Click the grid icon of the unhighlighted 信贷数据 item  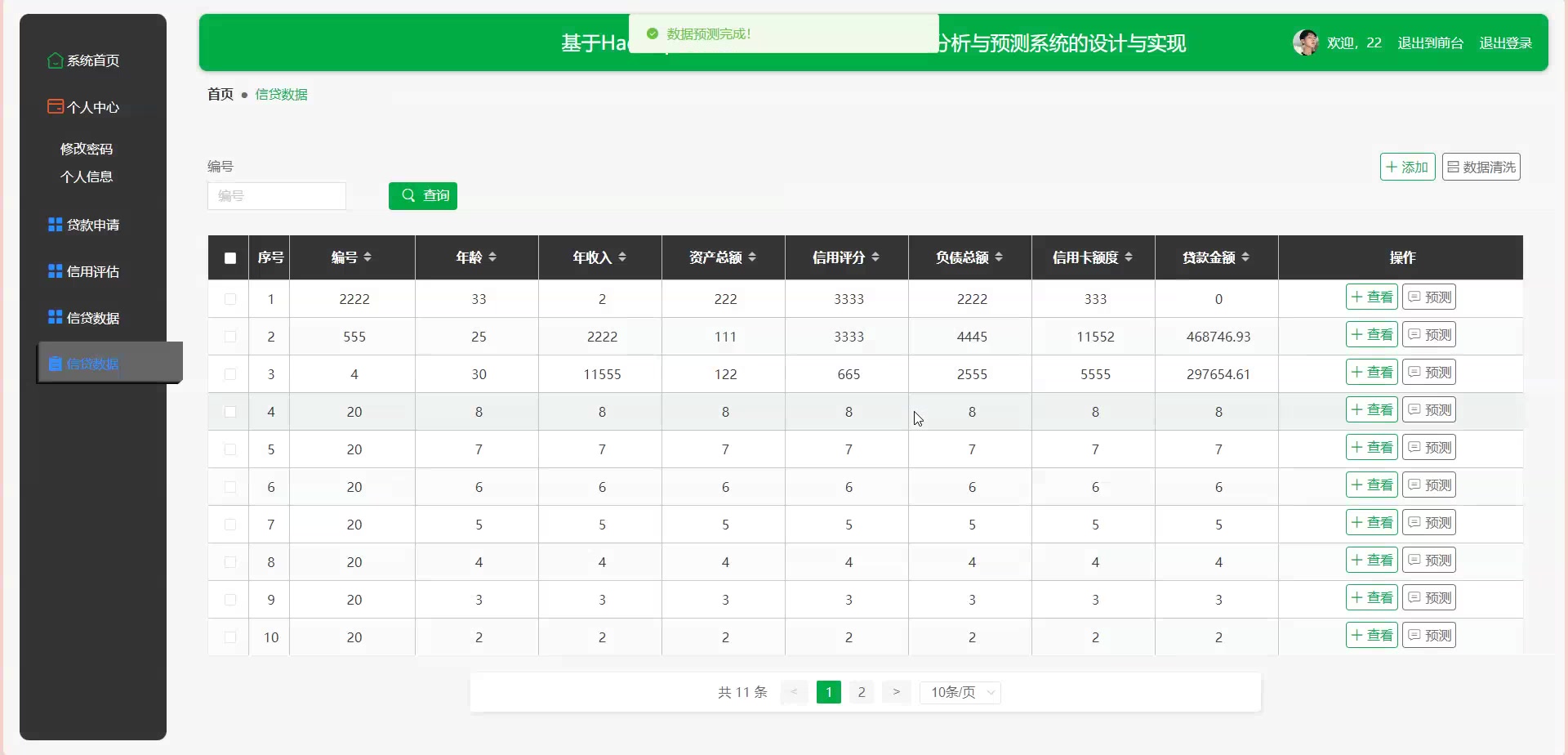click(x=56, y=317)
